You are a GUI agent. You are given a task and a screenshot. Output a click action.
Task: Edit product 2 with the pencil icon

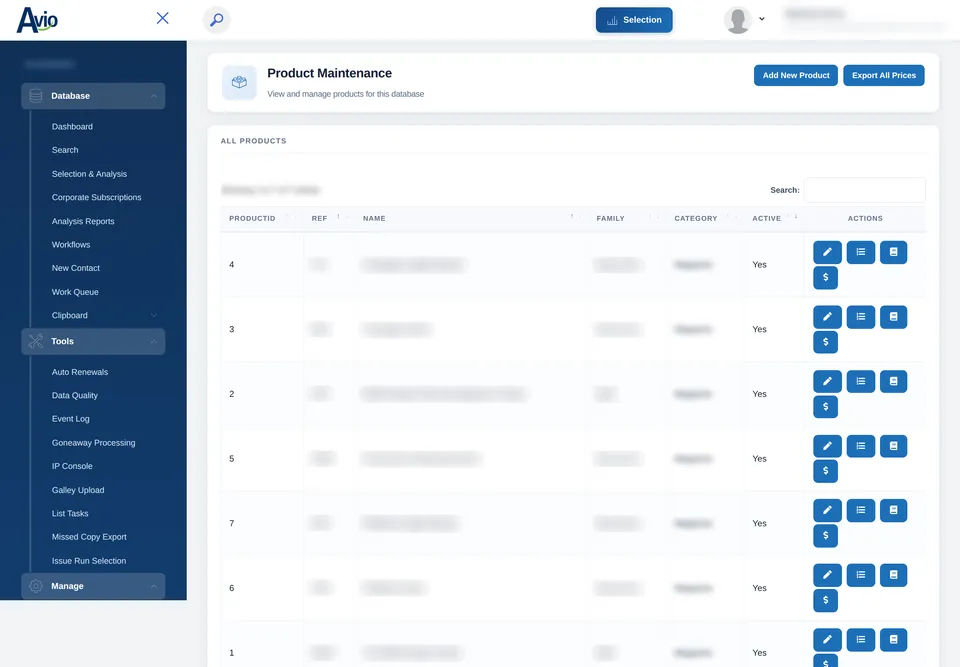pyautogui.click(x=827, y=382)
